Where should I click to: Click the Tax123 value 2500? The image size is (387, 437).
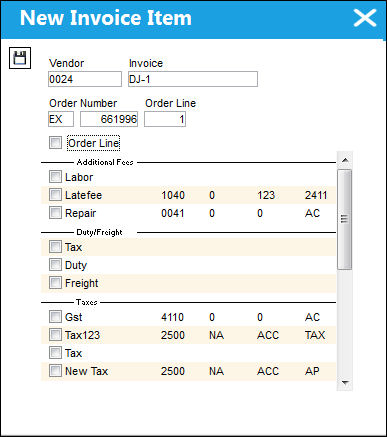173,335
